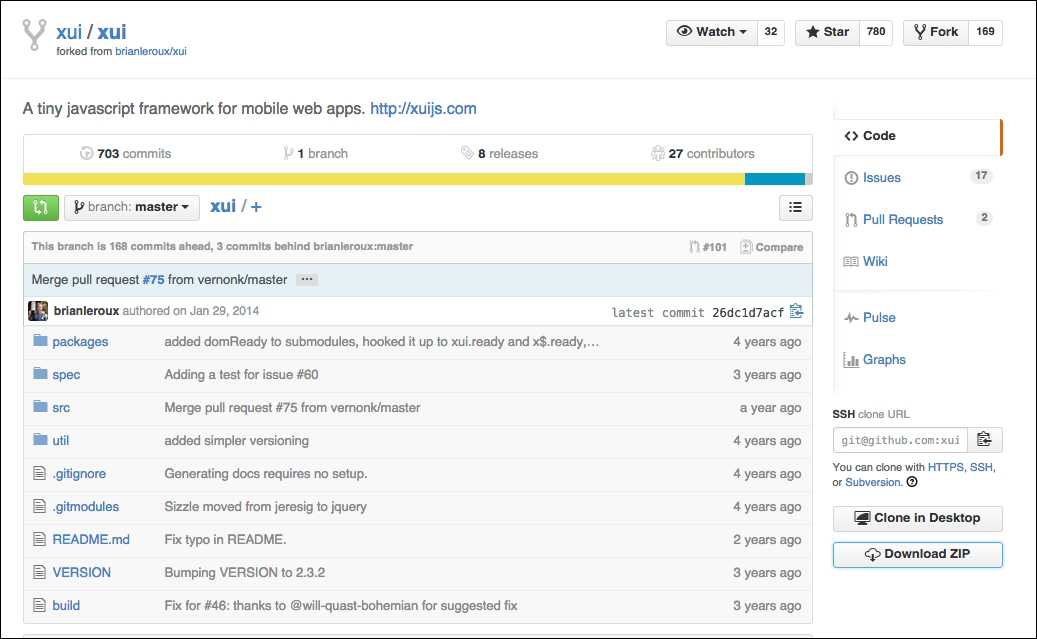Click the 27 contributors link

702,153
